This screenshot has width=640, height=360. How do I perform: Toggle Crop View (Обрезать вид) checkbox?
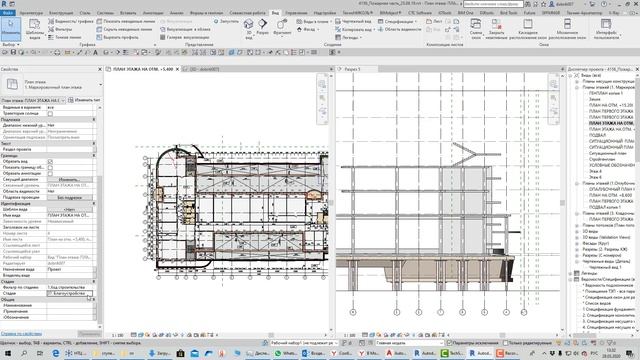coord(50,162)
